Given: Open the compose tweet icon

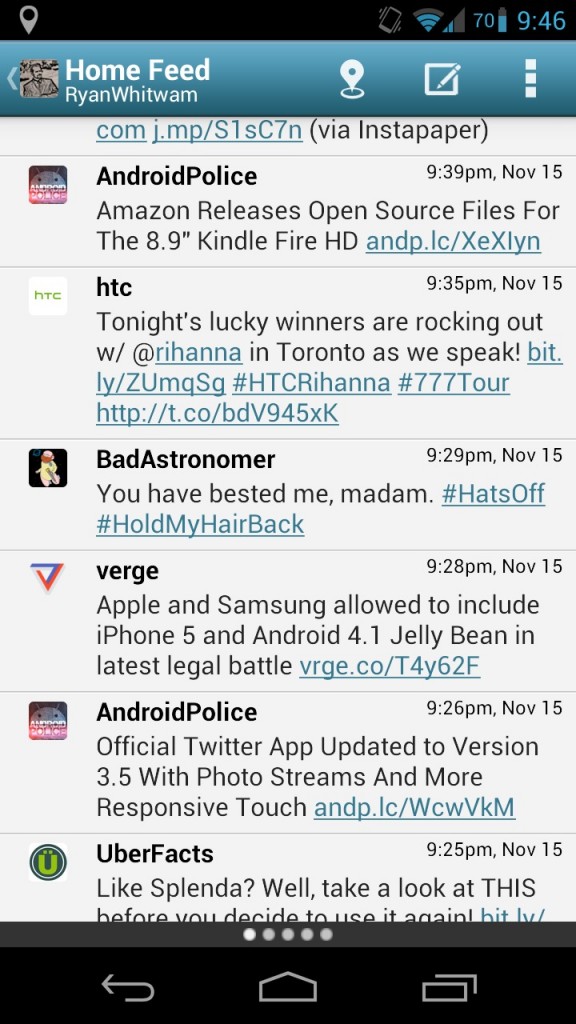Looking at the screenshot, I should click(442, 79).
